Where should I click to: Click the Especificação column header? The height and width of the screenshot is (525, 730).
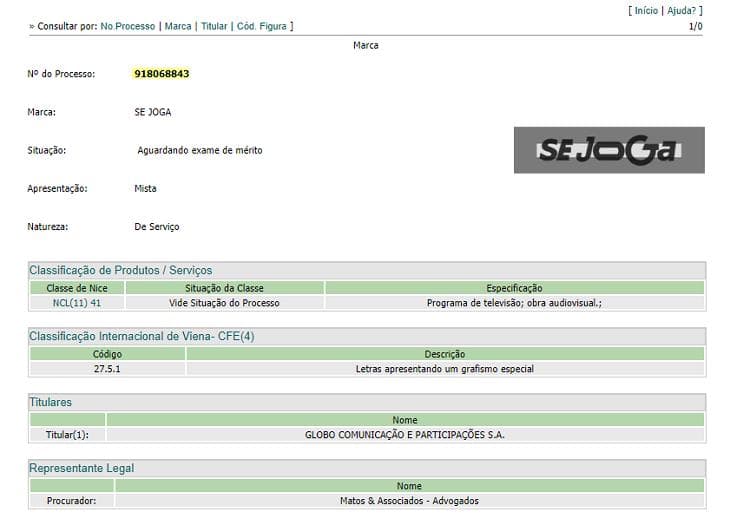click(514, 288)
